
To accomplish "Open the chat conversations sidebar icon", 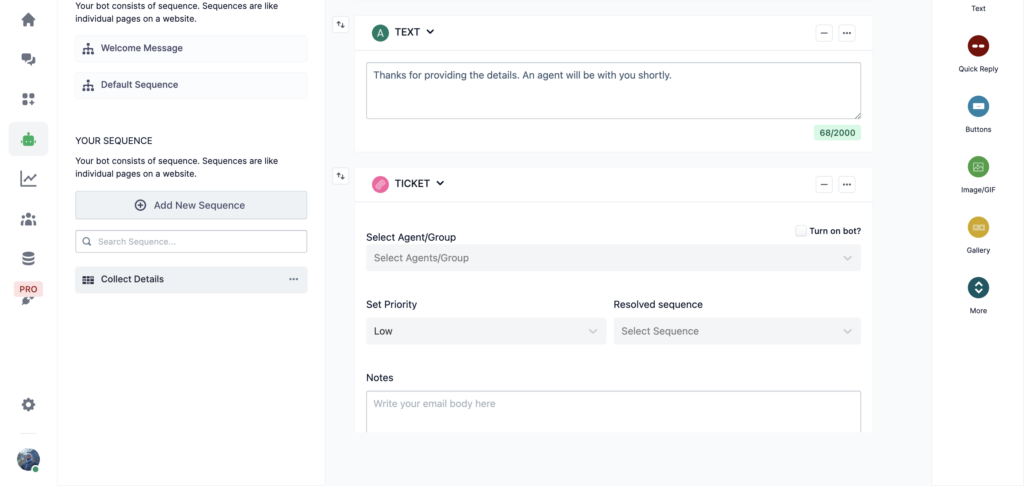I will 28,60.
